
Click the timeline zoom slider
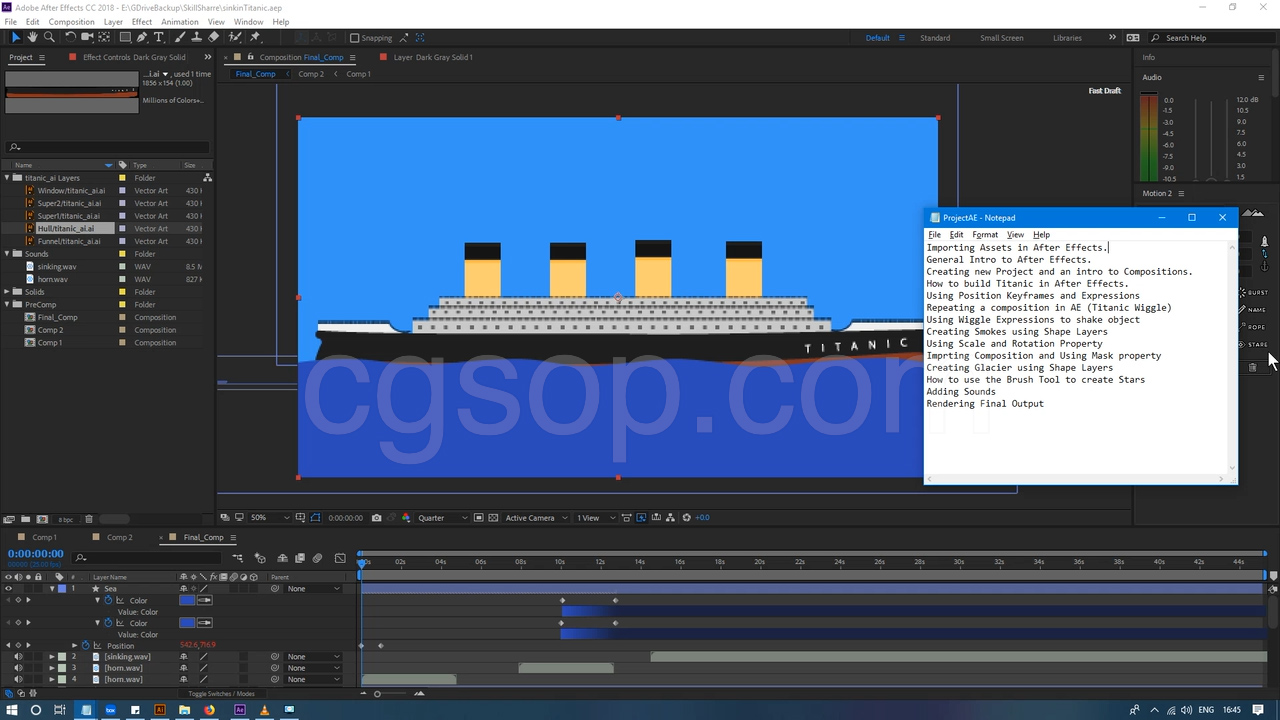tap(391, 694)
